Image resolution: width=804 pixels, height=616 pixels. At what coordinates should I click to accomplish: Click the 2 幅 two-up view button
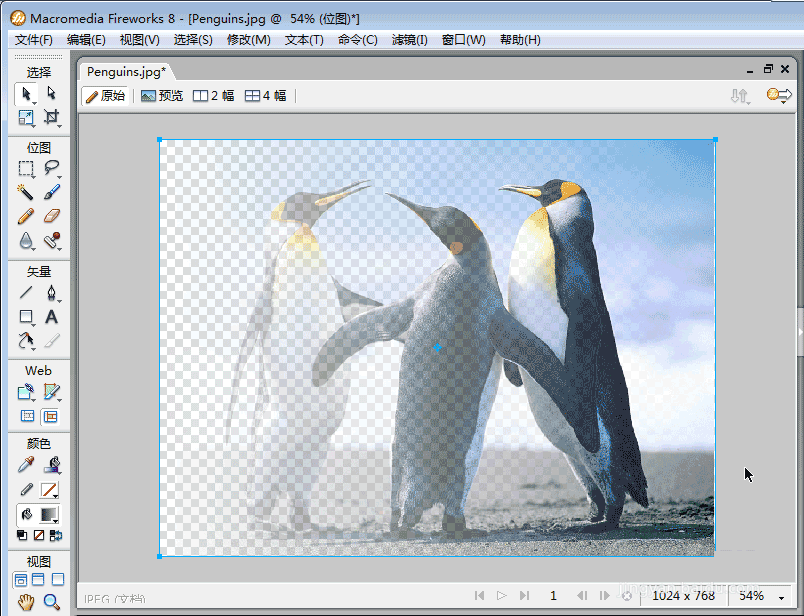click(x=213, y=96)
